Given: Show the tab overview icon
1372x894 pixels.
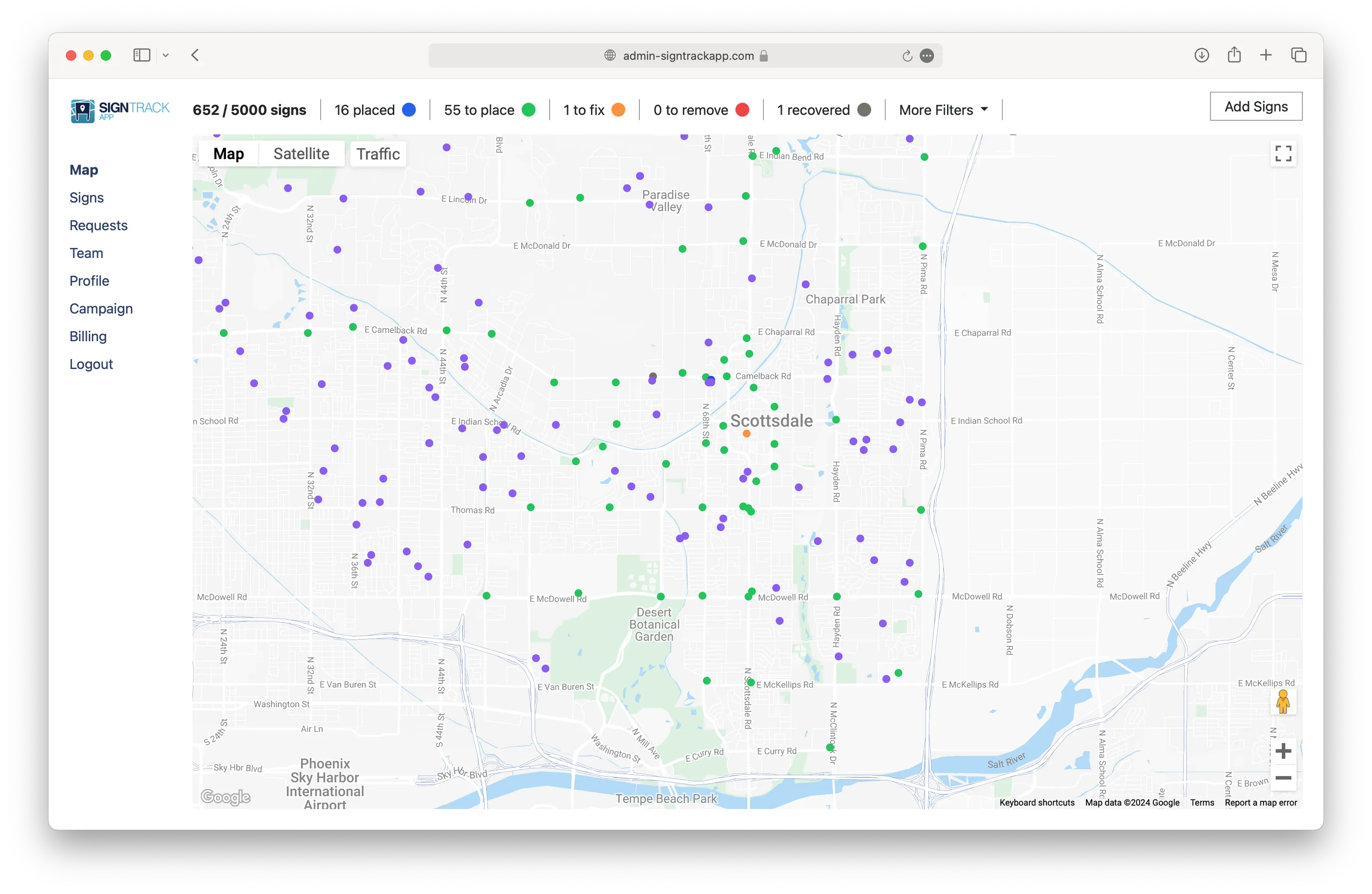Looking at the screenshot, I should 1298,55.
